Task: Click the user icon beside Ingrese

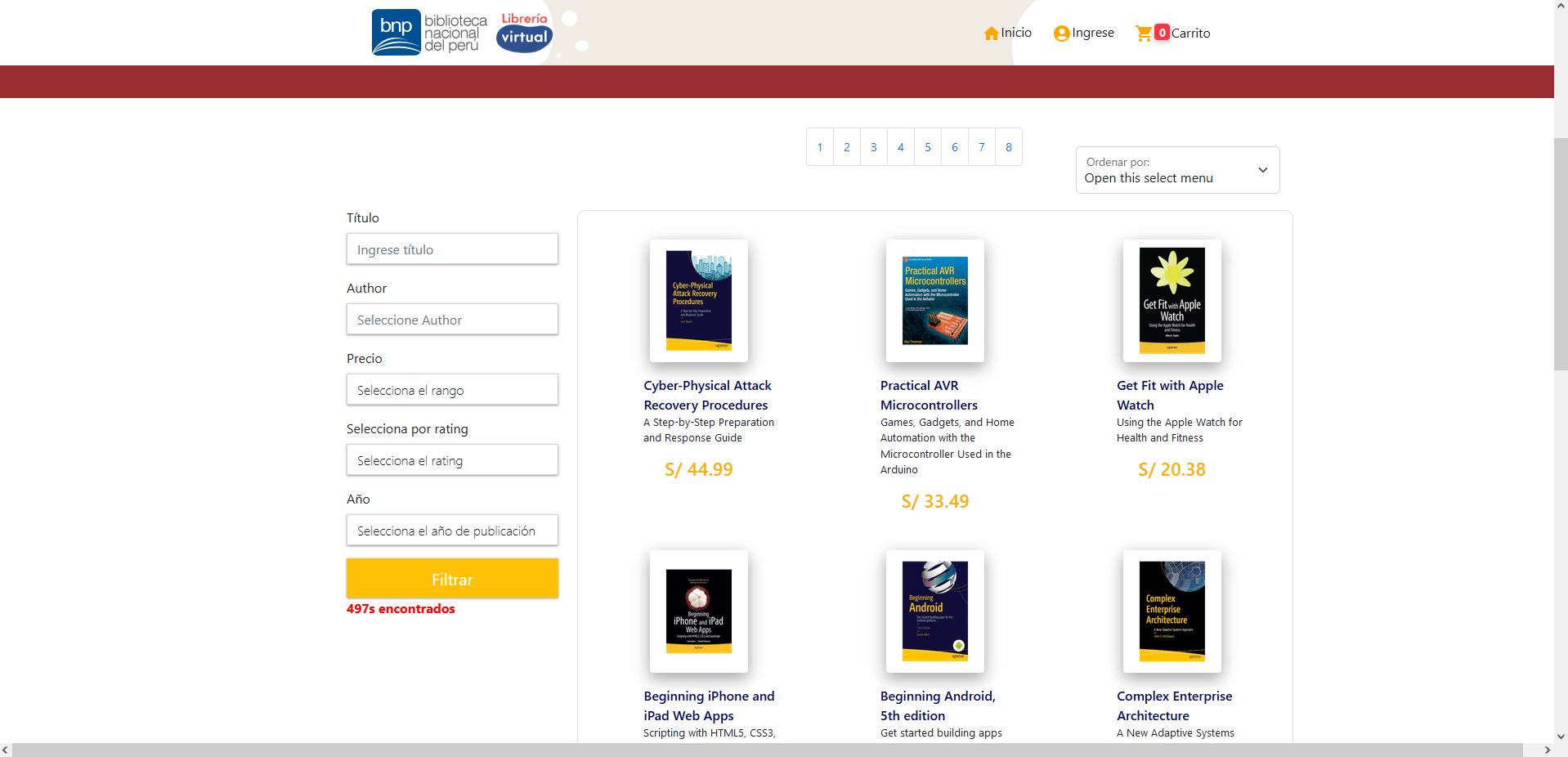Action: coord(1060,33)
